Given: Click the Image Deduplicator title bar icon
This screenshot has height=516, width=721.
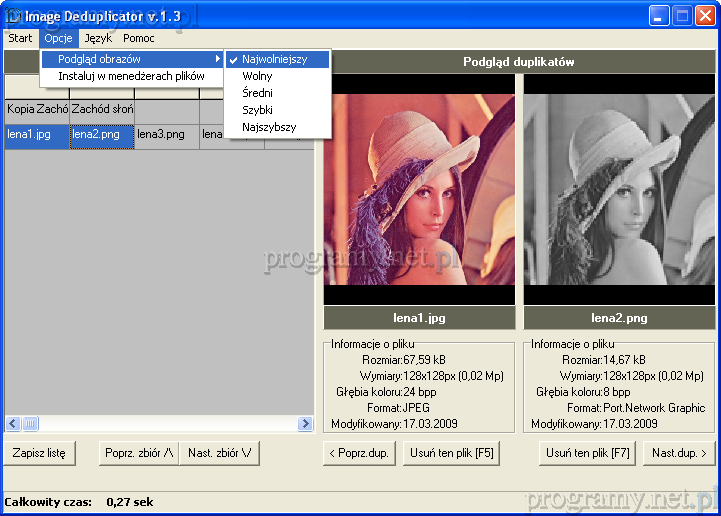Looking at the screenshot, I should coord(13,15).
